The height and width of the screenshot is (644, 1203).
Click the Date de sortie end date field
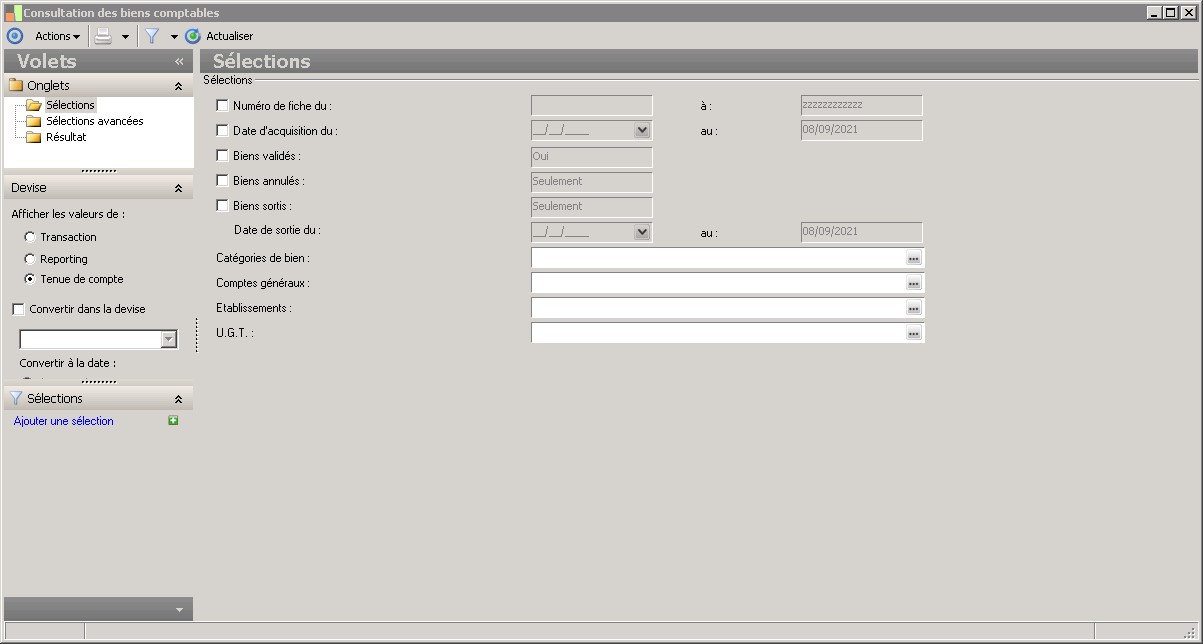point(861,231)
